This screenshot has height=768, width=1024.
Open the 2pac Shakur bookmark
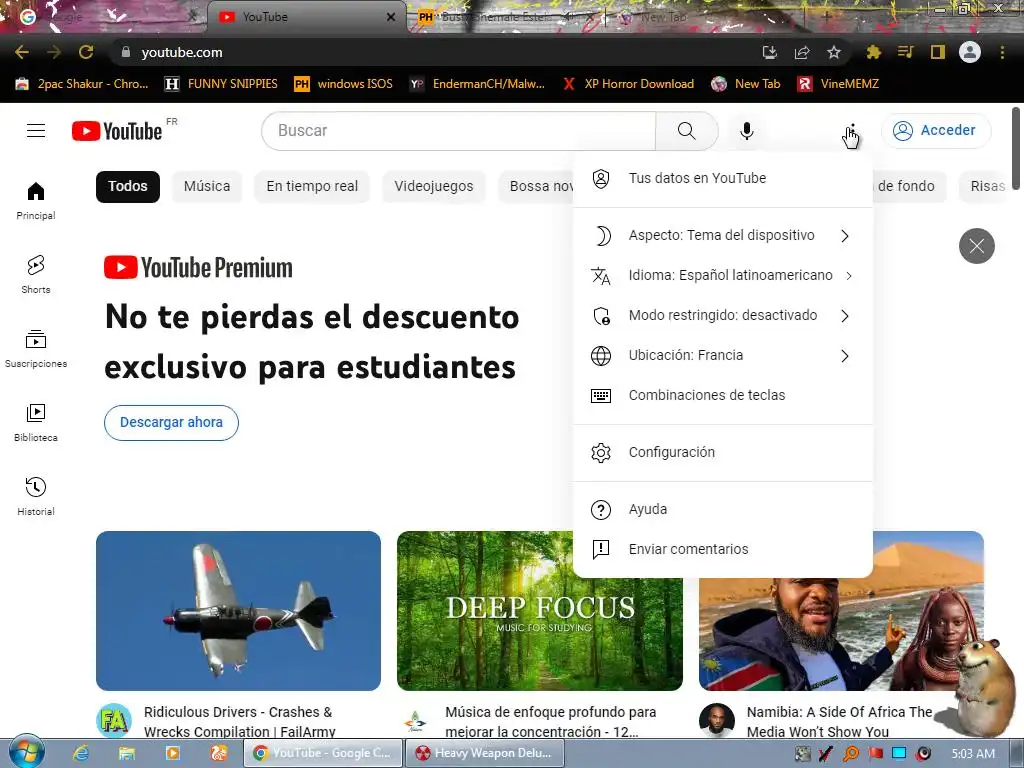point(82,84)
